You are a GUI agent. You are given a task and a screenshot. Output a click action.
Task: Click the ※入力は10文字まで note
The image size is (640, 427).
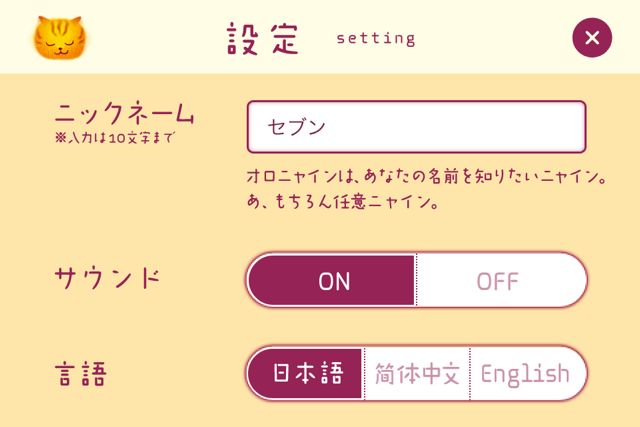coord(114,138)
